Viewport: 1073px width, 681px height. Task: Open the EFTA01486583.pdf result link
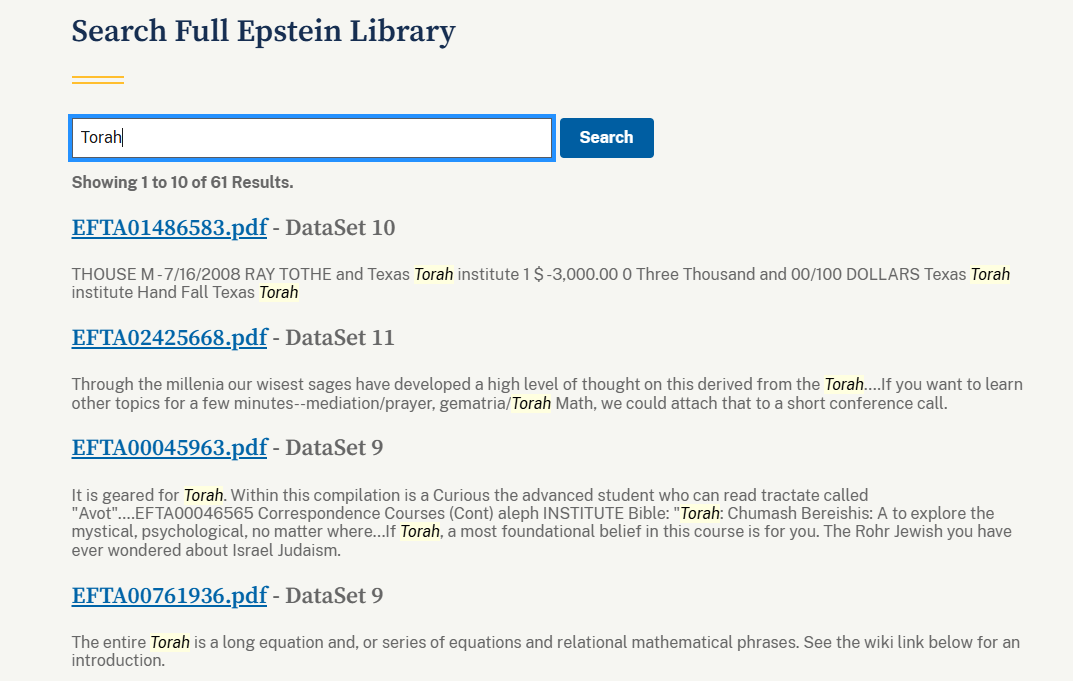(169, 228)
